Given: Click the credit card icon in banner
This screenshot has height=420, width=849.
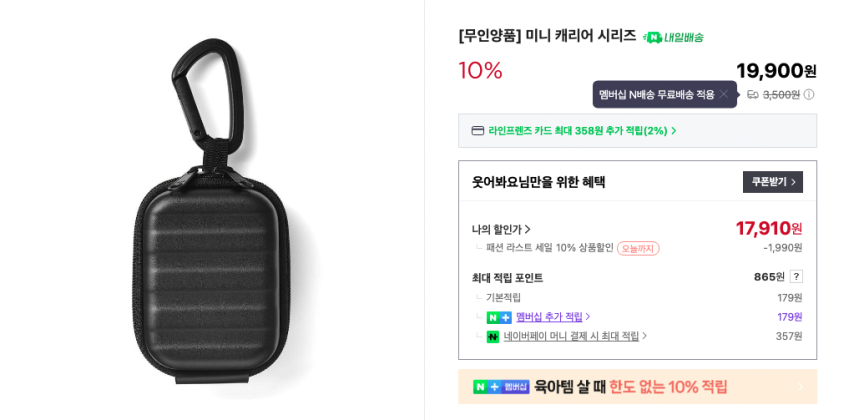Looking at the screenshot, I should (x=478, y=131).
